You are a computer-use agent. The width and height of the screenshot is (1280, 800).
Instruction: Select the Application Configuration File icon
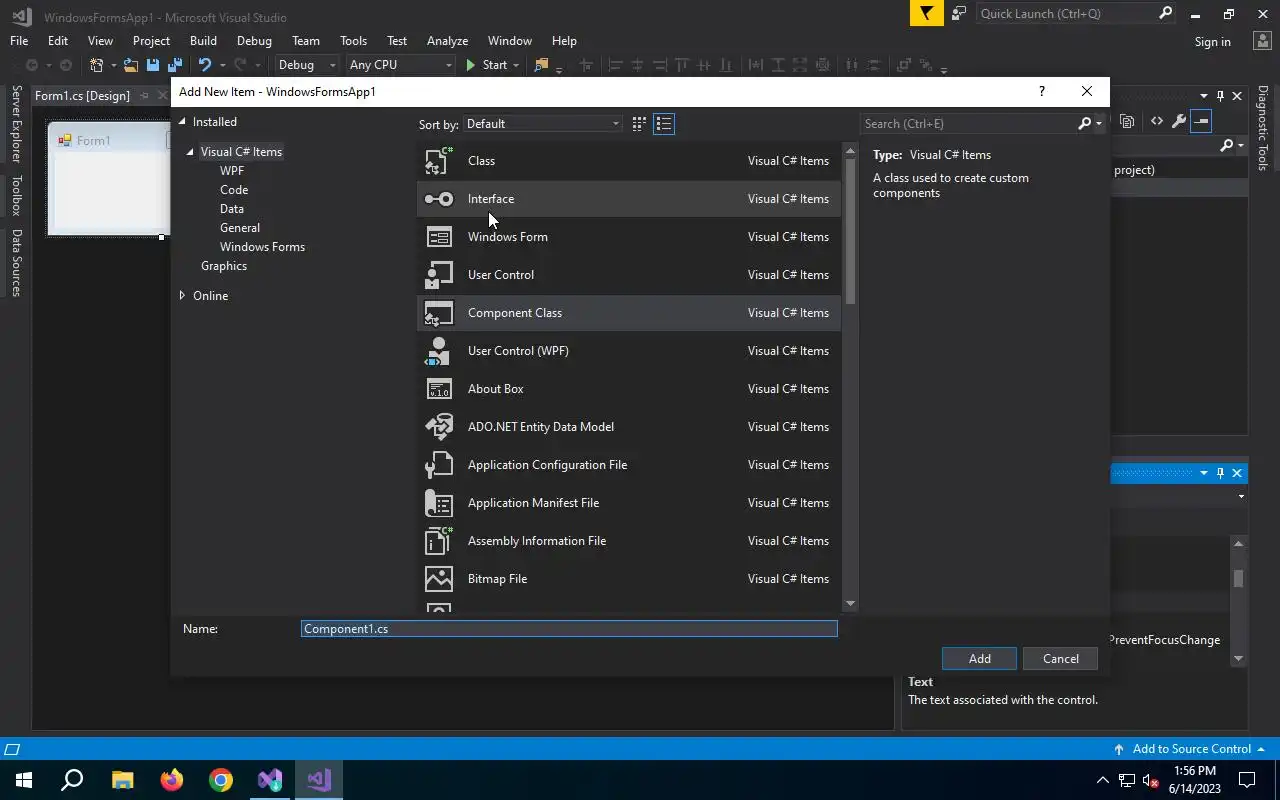click(x=439, y=465)
